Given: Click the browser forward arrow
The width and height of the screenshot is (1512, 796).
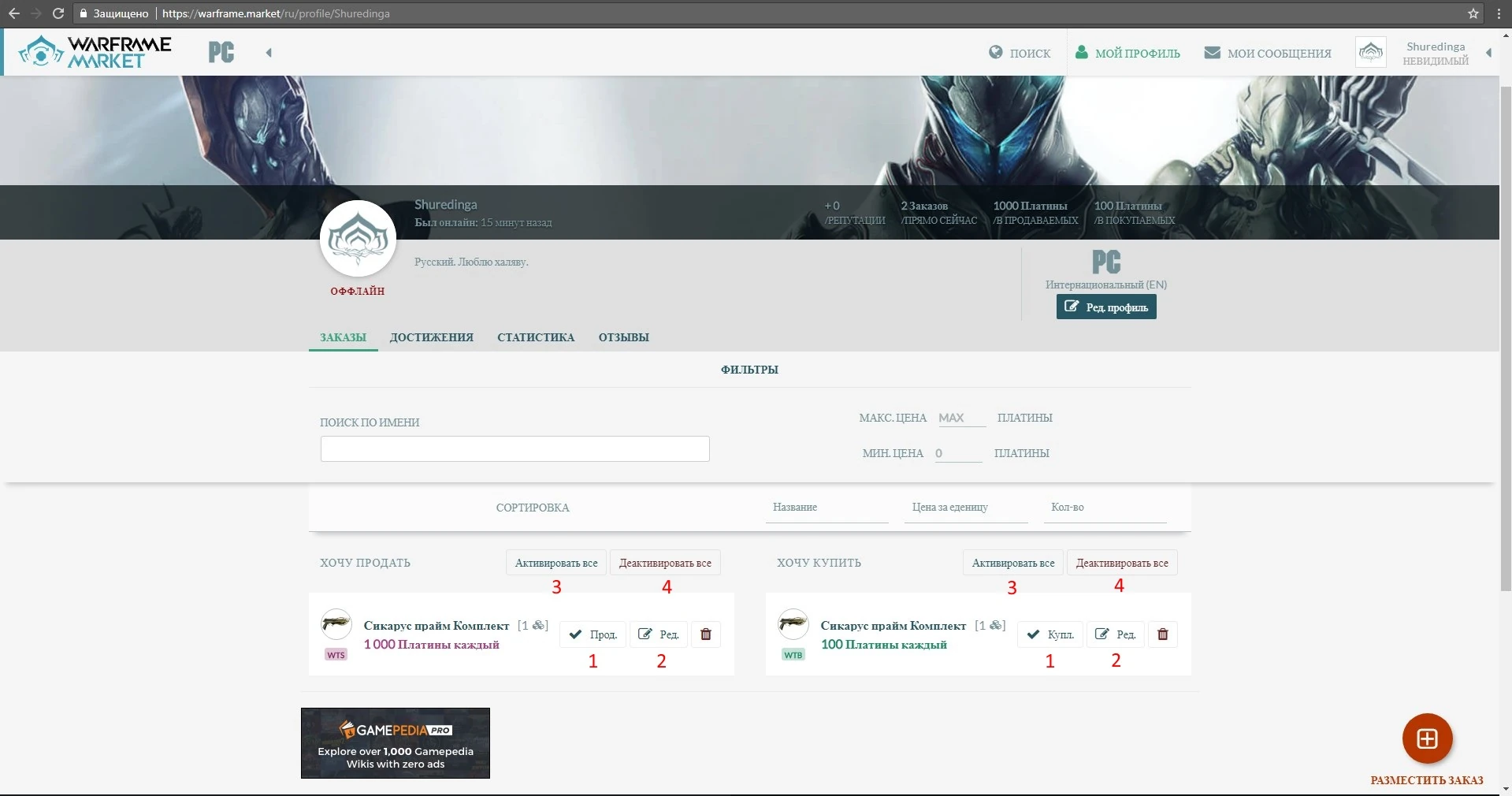Looking at the screenshot, I should 35,13.
